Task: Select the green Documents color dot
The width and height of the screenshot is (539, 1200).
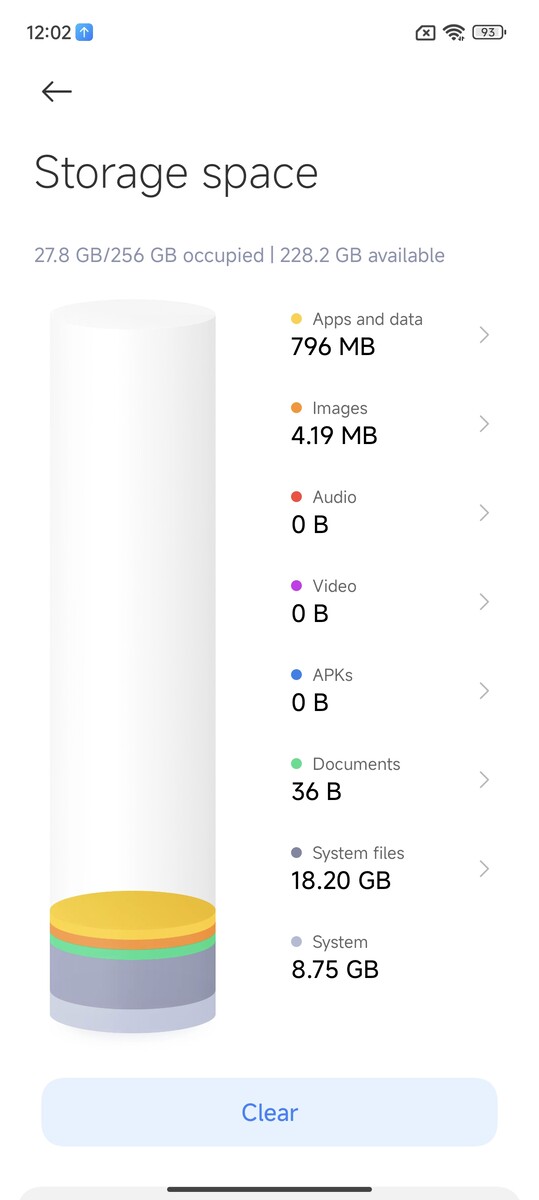Action: pyautogui.click(x=296, y=764)
